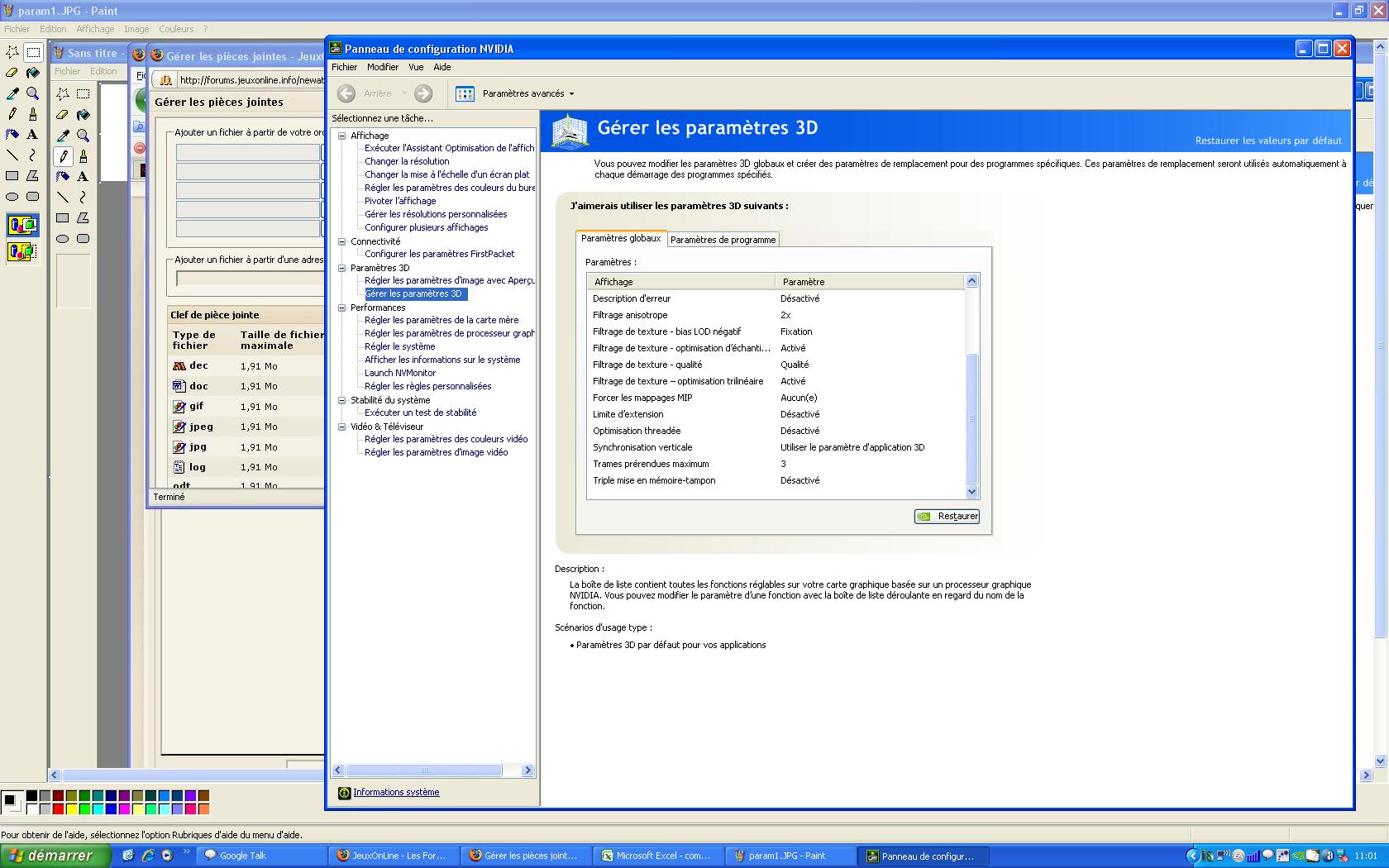Collapse the Connectivité tree node
Image resolution: width=1389 pixels, height=868 pixels.
(x=341, y=241)
